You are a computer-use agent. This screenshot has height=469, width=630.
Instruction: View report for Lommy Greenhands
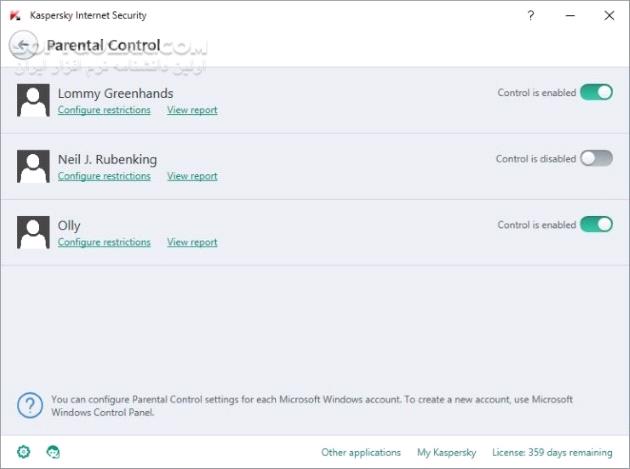click(192, 110)
